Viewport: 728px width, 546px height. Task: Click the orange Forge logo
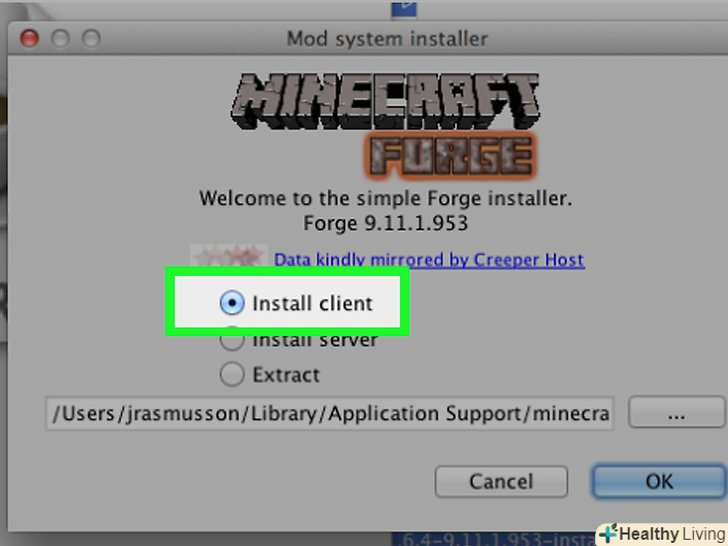(x=451, y=156)
